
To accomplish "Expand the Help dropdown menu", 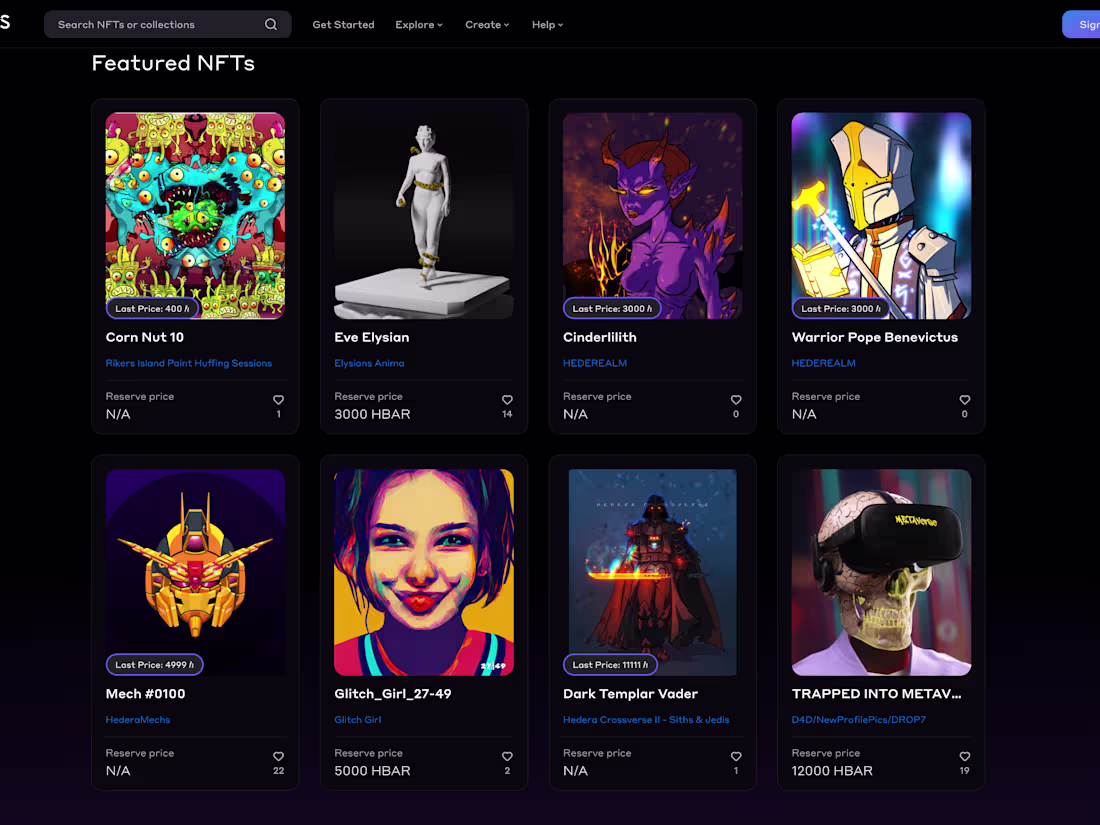I will tap(547, 24).
